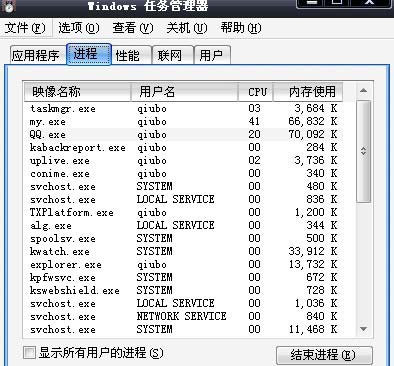Select the conime.exe process
394x366 pixels.
point(183,174)
